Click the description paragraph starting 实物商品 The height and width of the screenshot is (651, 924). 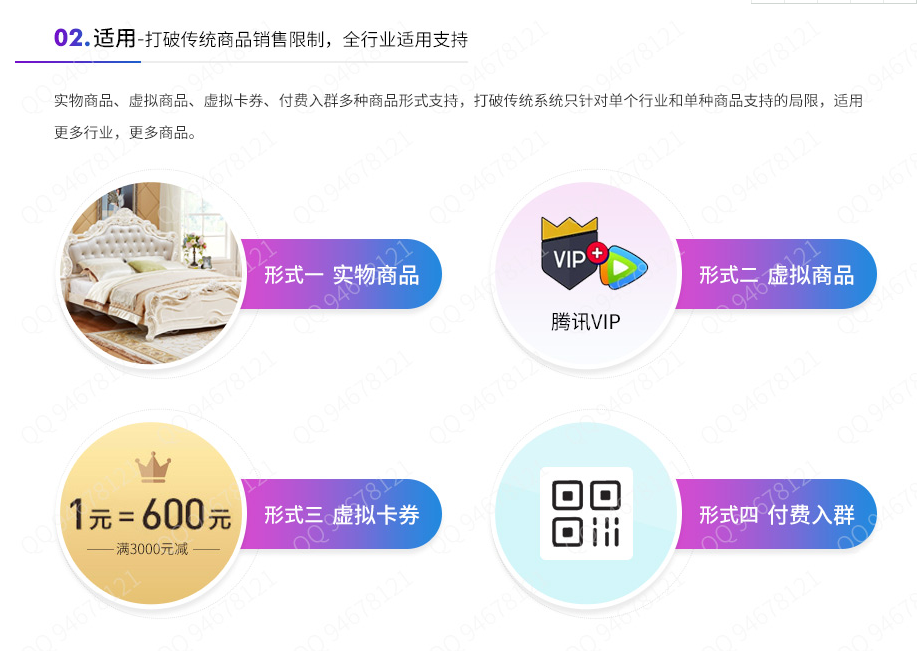point(458,117)
